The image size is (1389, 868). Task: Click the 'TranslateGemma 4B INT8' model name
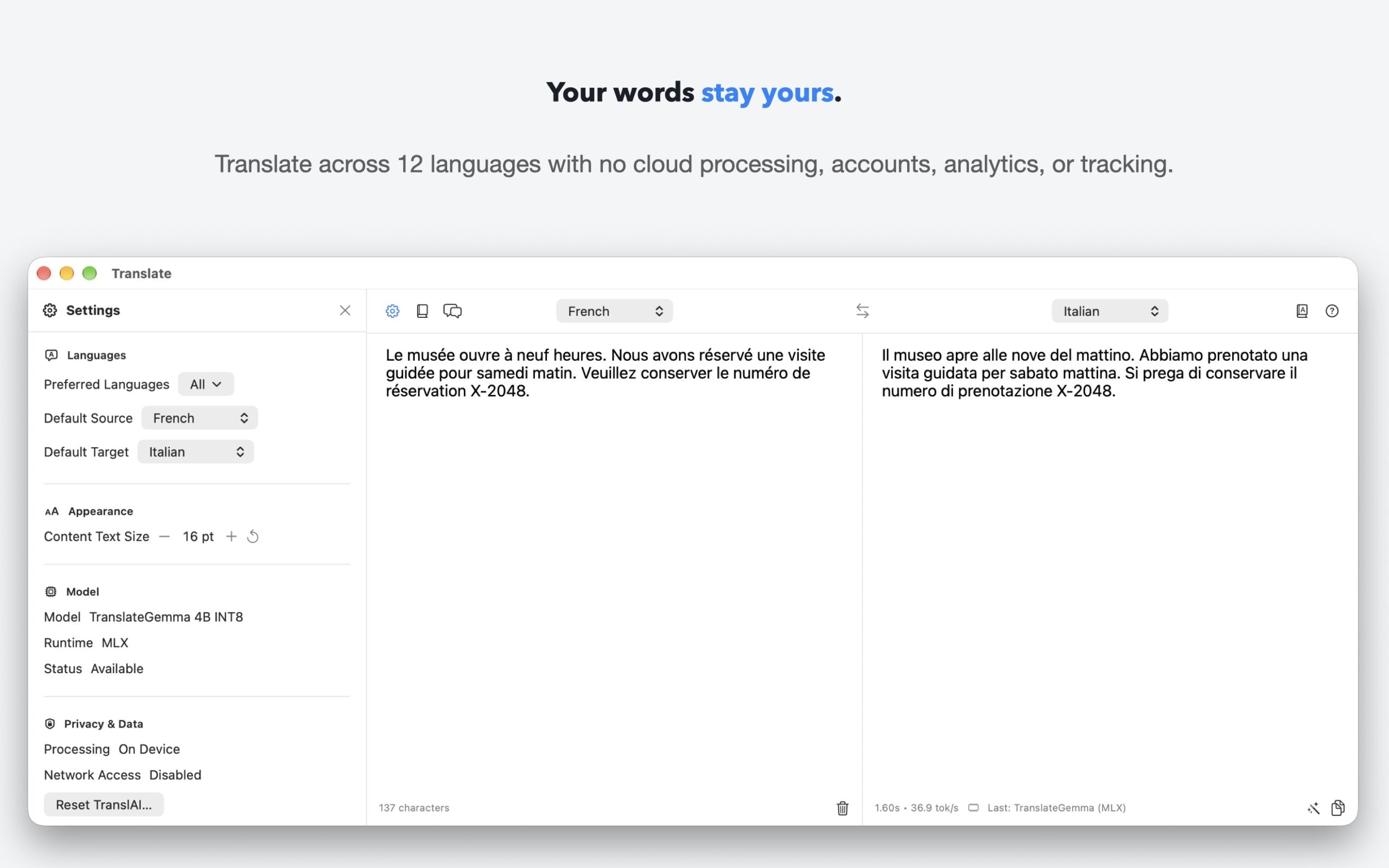pyautogui.click(x=166, y=617)
